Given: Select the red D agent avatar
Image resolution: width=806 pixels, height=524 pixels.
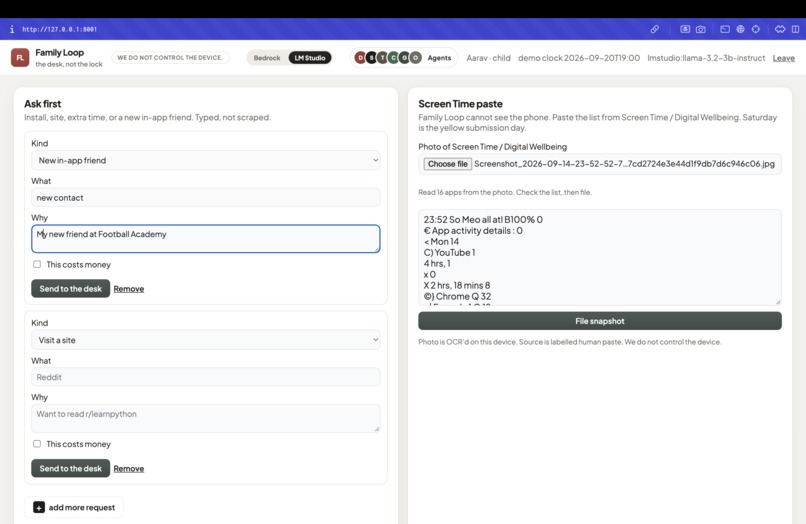Looking at the screenshot, I should tap(360, 58).
